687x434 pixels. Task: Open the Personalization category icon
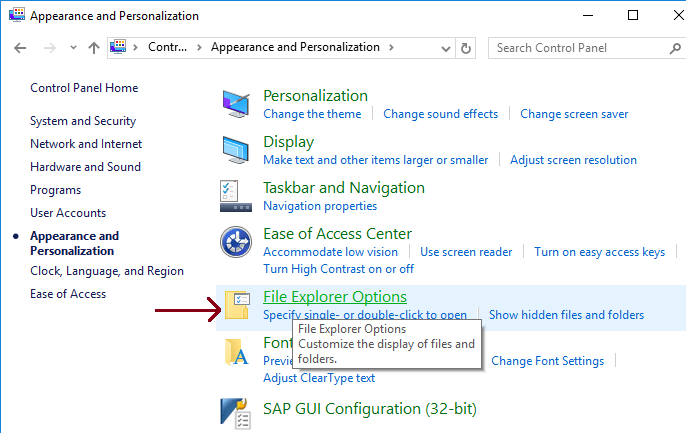click(236, 103)
